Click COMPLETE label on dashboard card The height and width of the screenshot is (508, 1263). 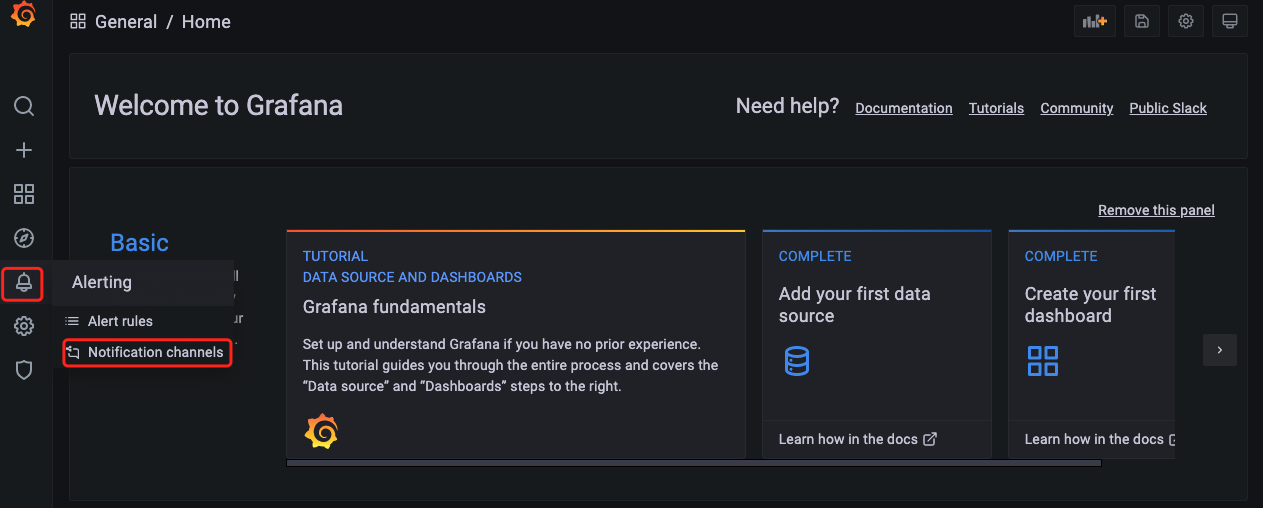pyautogui.click(x=1061, y=256)
